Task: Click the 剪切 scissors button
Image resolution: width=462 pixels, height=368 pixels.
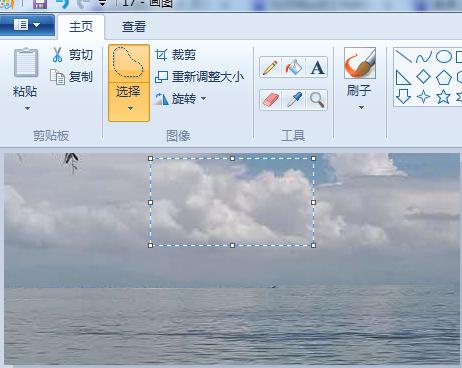Action: 72,55
